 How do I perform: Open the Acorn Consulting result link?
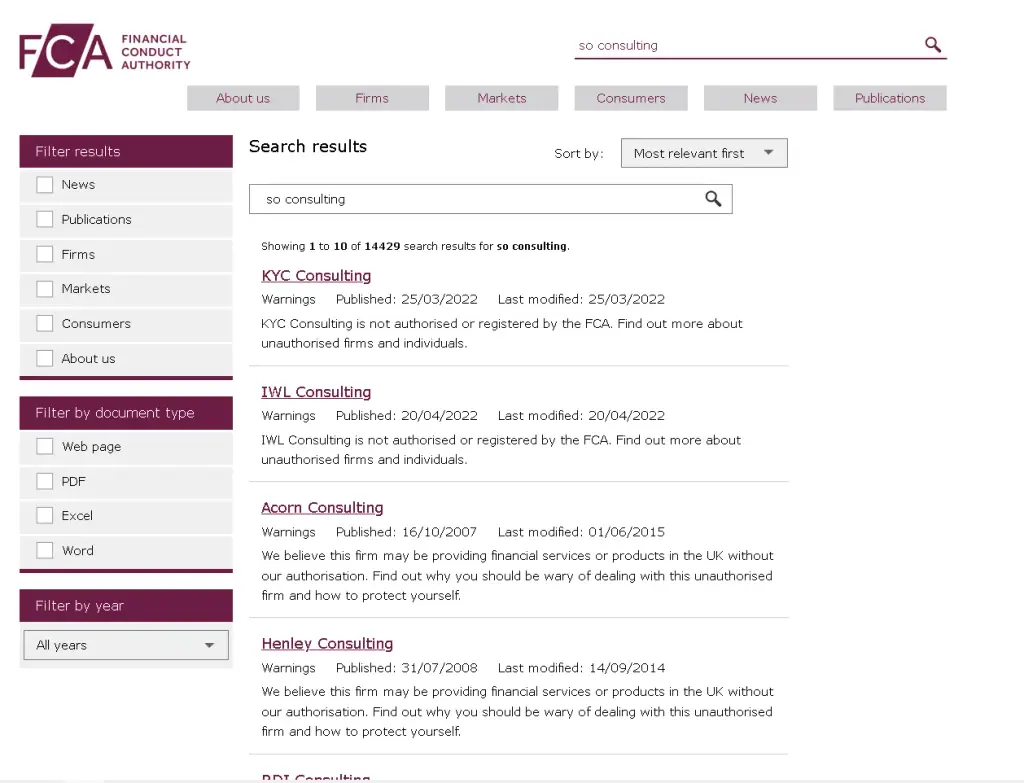322,507
